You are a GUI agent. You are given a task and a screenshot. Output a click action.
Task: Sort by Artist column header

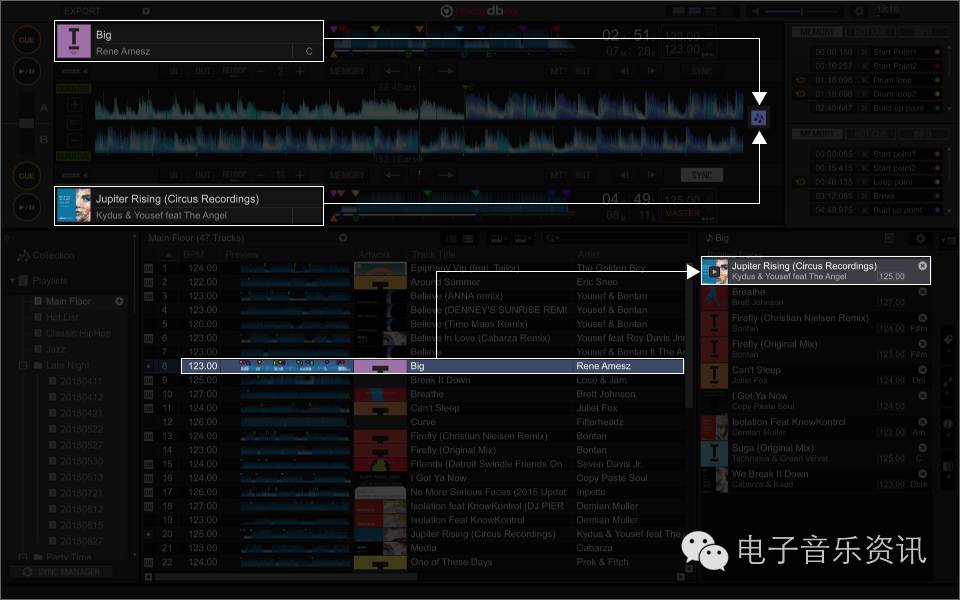point(589,254)
